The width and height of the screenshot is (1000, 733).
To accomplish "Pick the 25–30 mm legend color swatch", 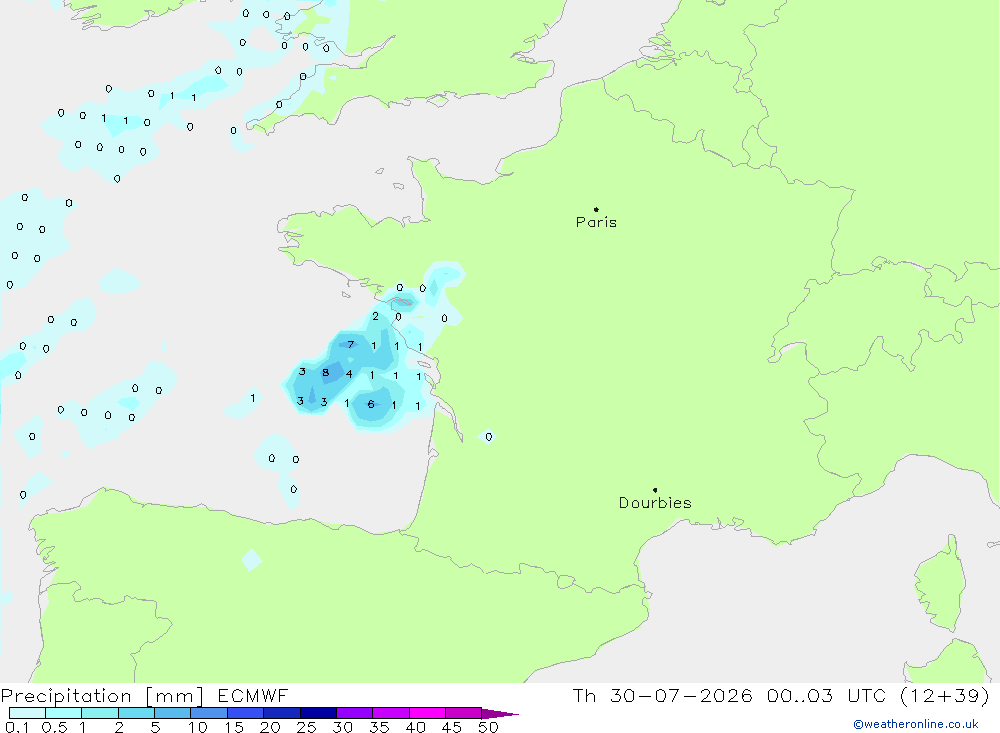I will click(318, 713).
